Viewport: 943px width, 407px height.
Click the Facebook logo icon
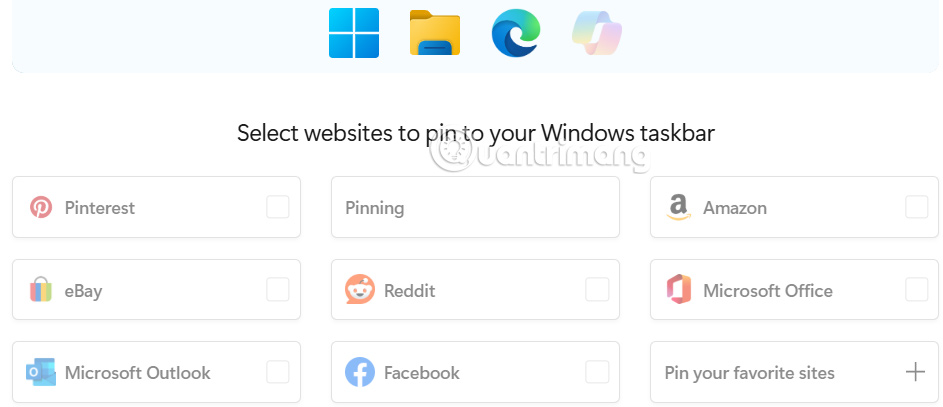pyautogui.click(x=360, y=373)
